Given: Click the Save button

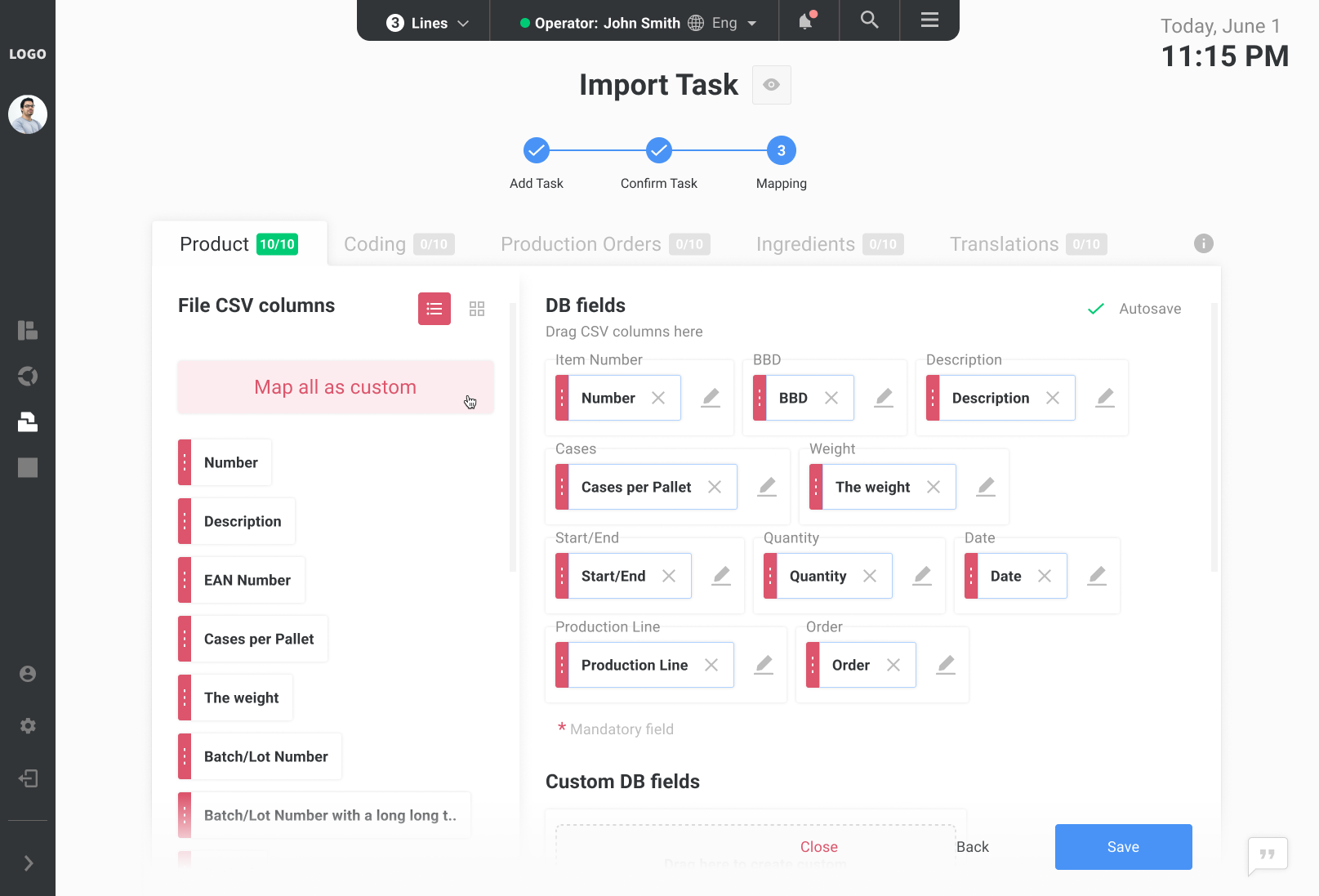Looking at the screenshot, I should click(x=1124, y=847).
